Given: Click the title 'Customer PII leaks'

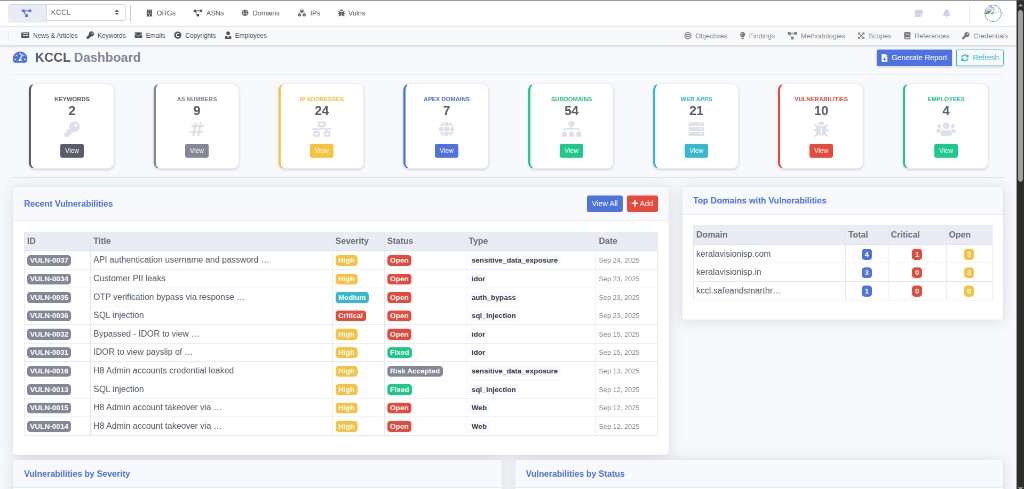Looking at the screenshot, I should pos(129,278).
